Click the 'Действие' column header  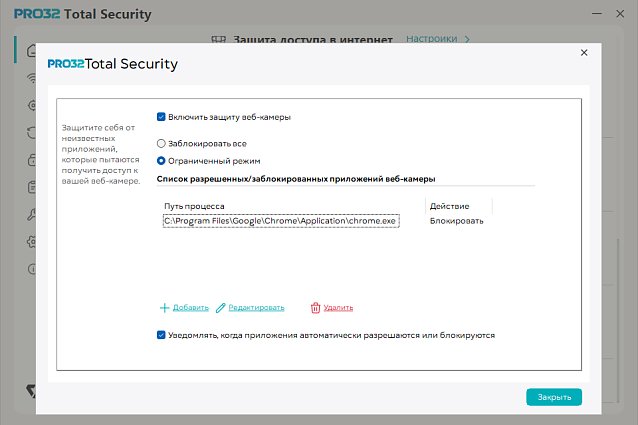coord(450,206)
